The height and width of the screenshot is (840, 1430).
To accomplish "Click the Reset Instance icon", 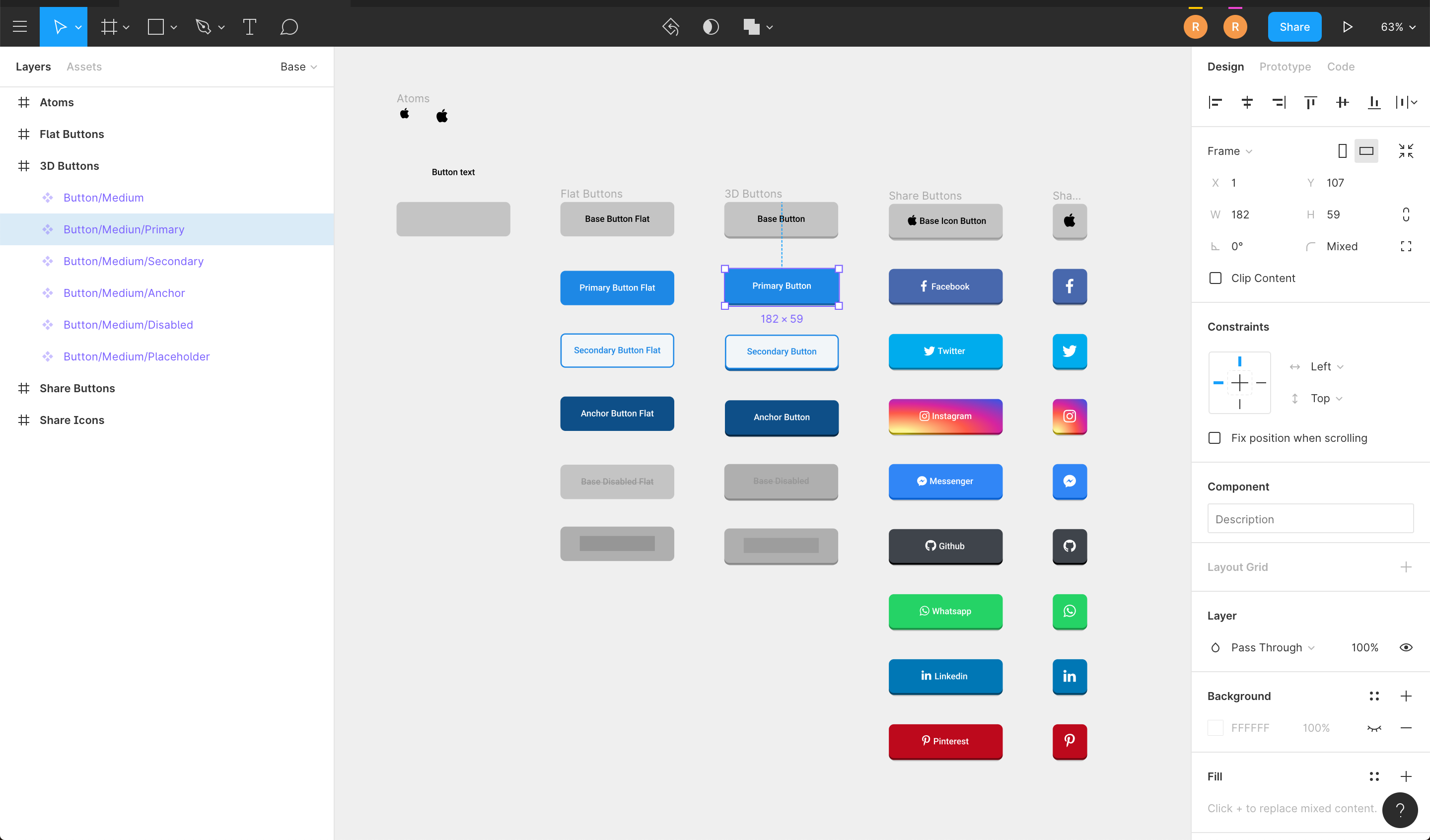I will tap(671, 27).
